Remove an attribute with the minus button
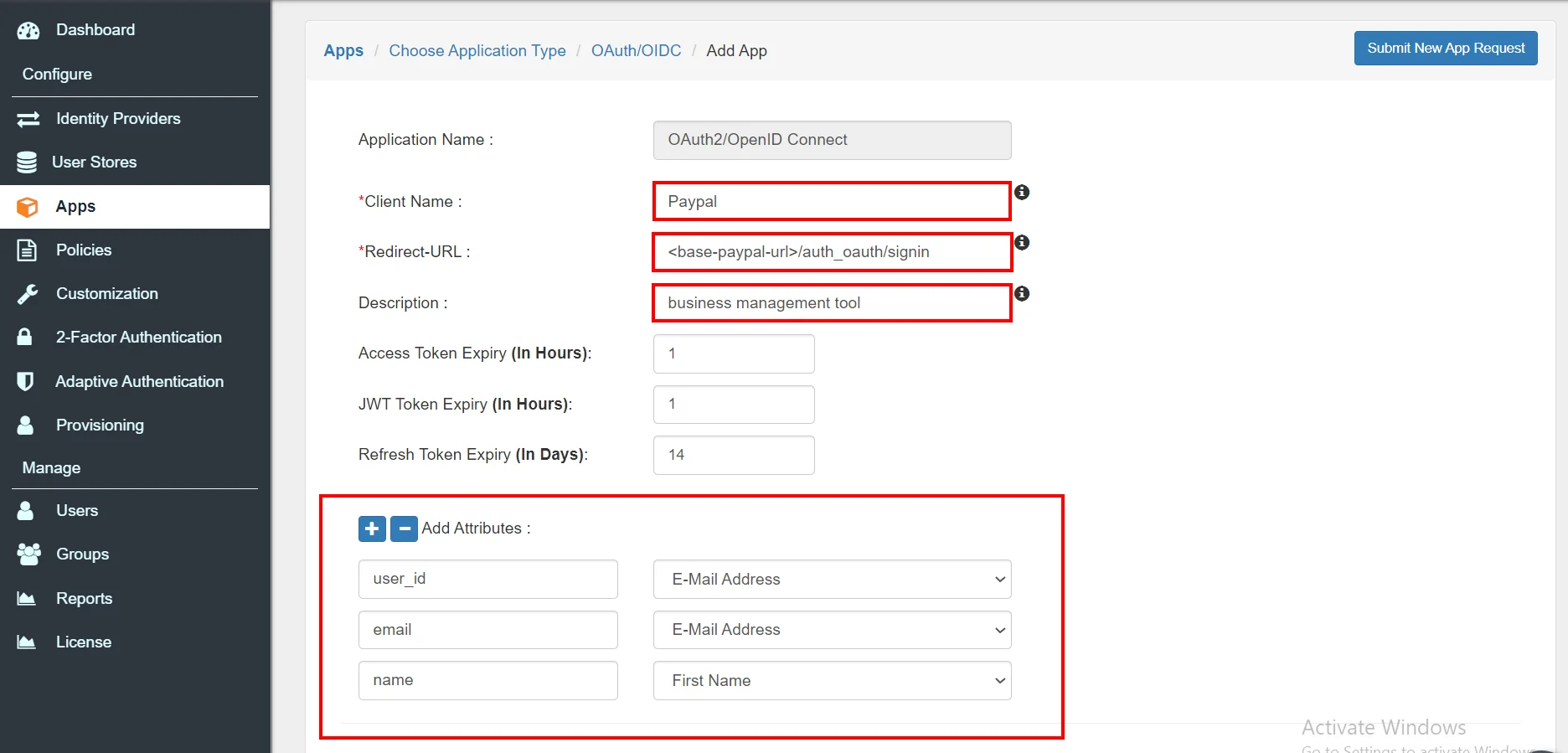The height and width of the screenshot is (753, 1568). [404, 529]
